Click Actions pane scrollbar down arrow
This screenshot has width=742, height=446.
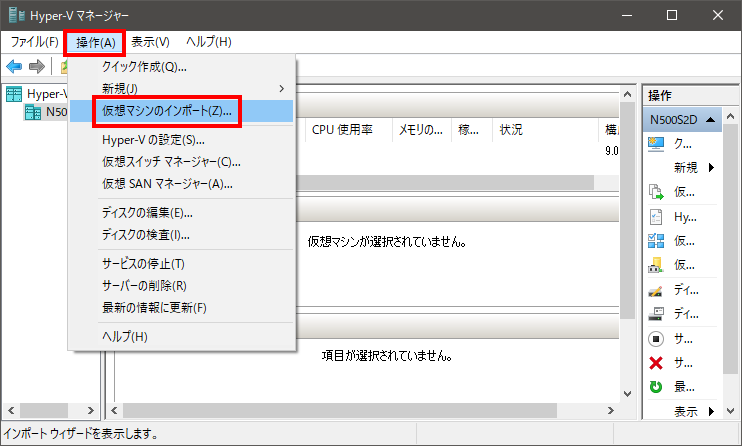731,411
